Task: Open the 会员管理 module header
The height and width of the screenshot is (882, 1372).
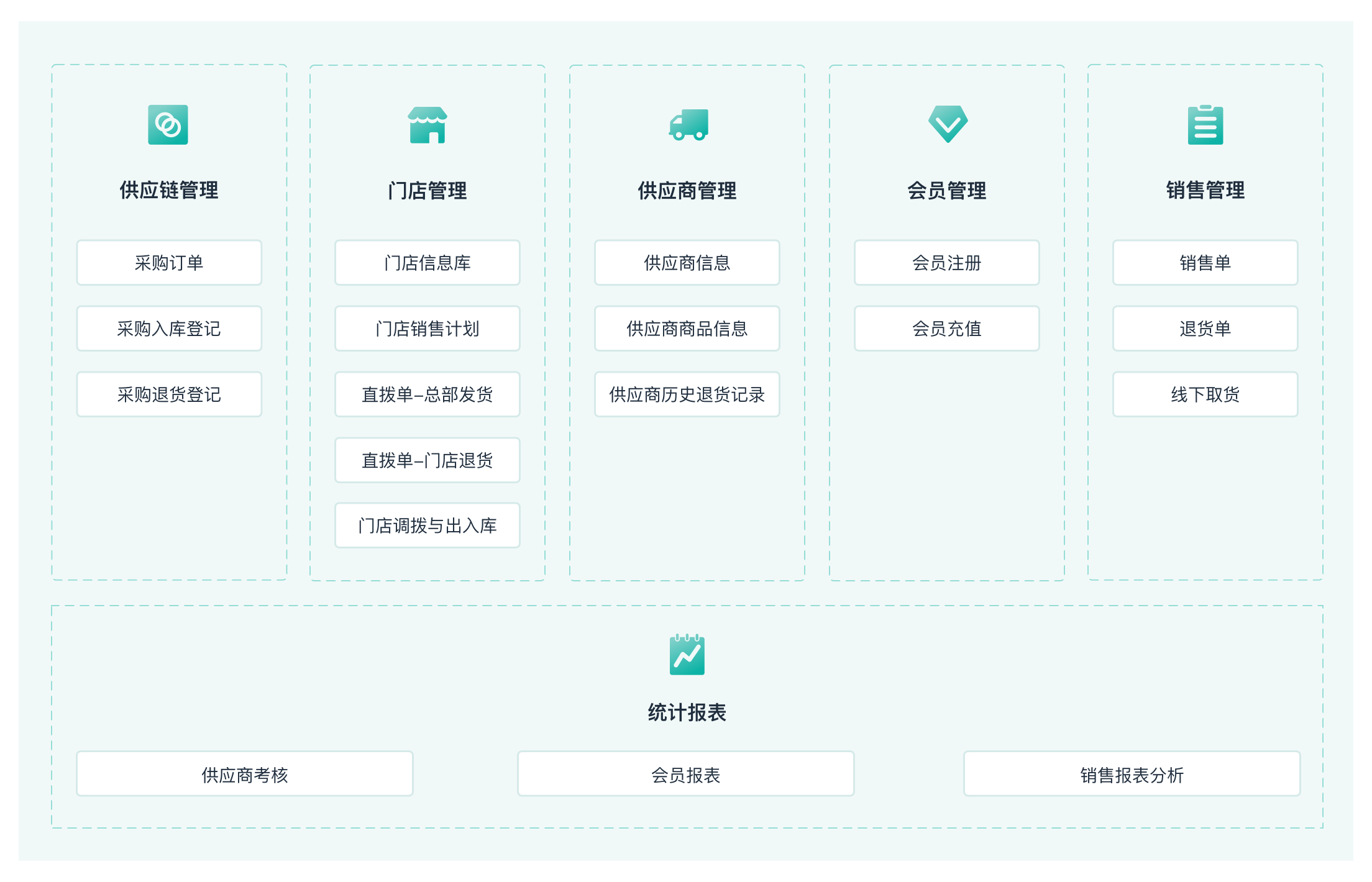Action: point(946,191)
